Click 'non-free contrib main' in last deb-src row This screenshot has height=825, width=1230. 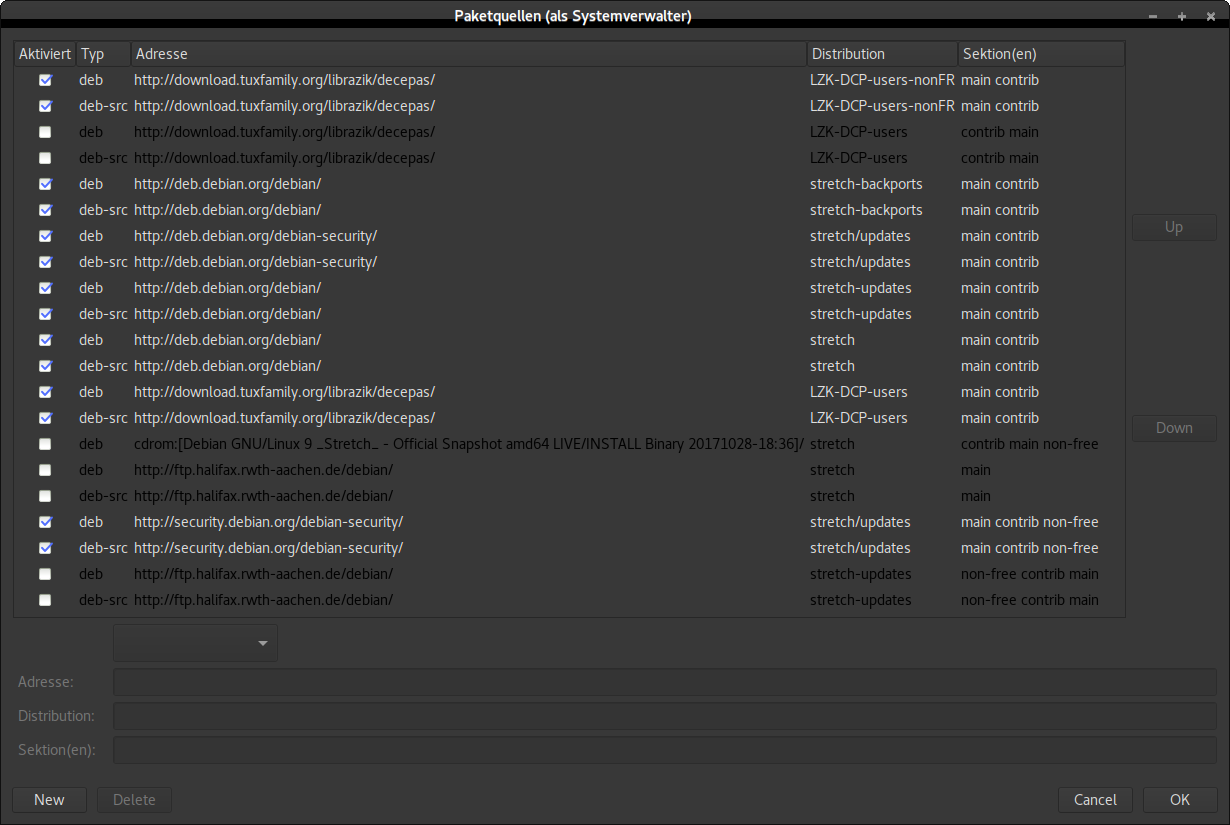pos(1029,600)
